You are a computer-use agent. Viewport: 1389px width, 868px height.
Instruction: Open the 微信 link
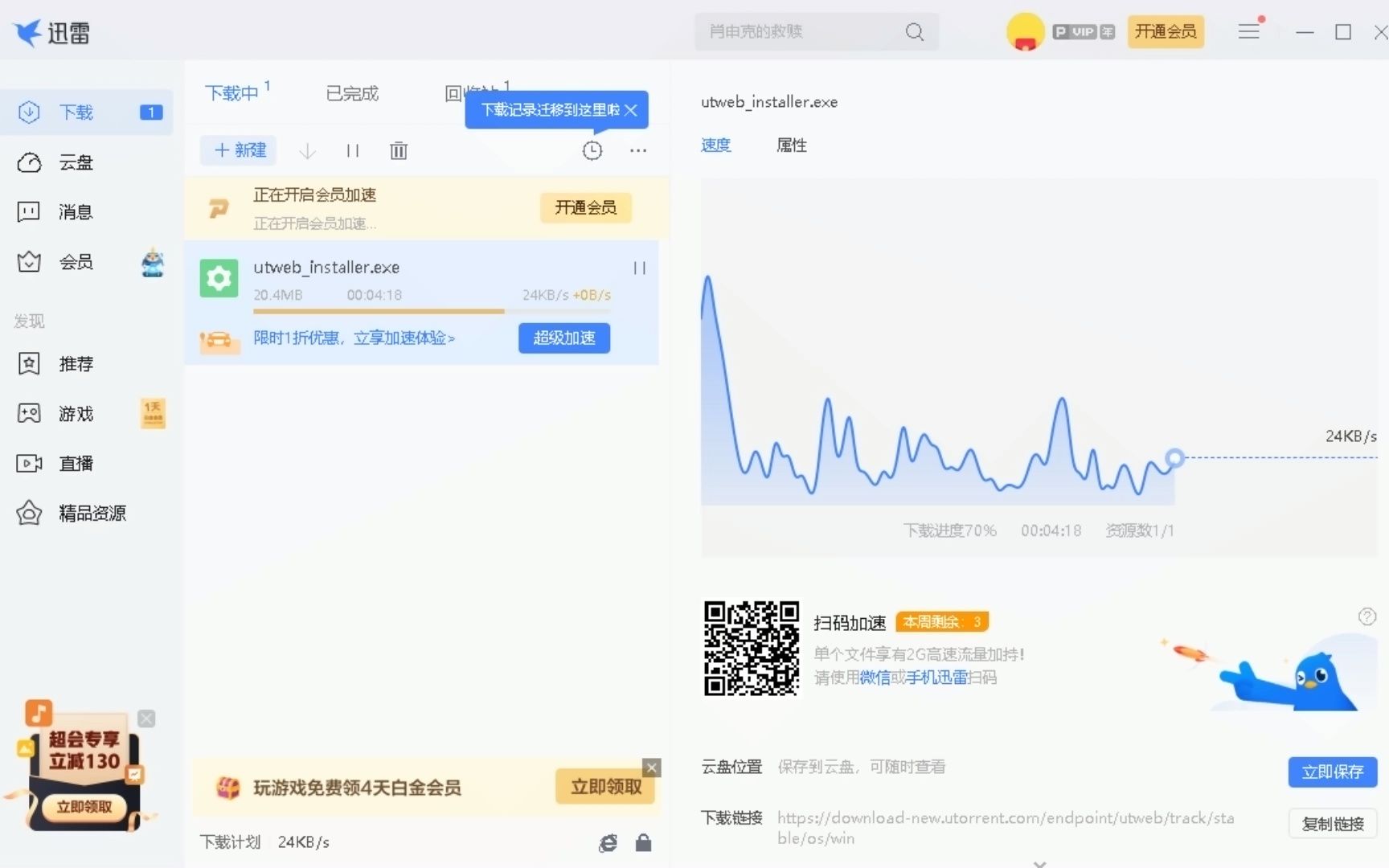(875, 678)
